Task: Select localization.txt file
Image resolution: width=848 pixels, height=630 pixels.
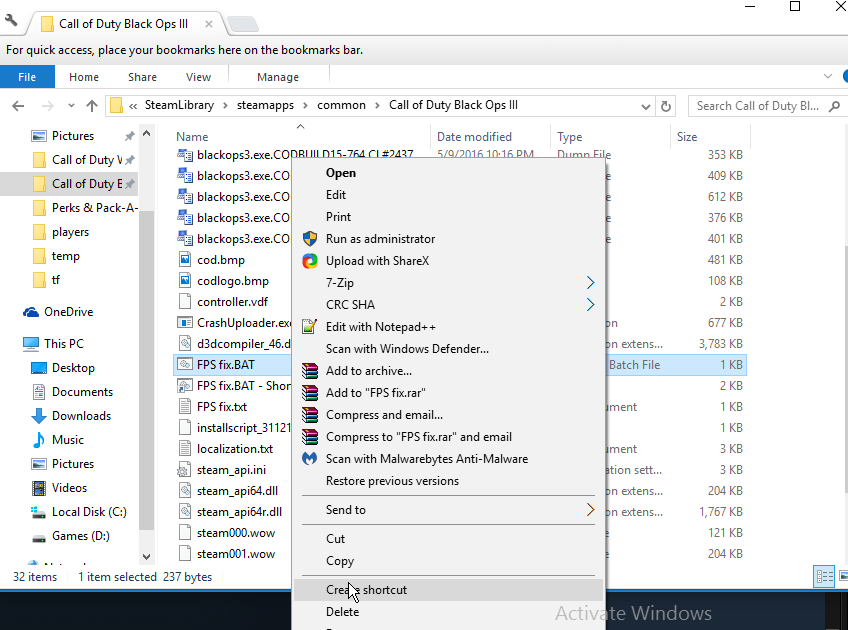Action: 235,449
